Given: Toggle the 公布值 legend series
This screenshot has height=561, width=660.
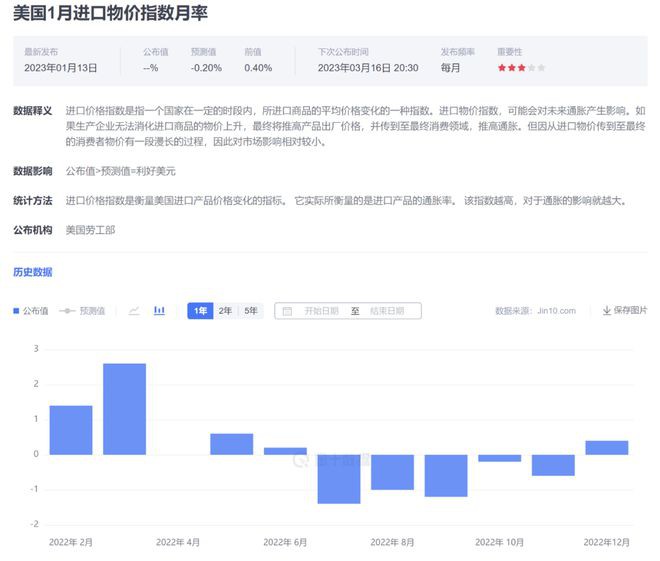Looking at the screenshot, I should pyautogui.click(x=31, y=311).
